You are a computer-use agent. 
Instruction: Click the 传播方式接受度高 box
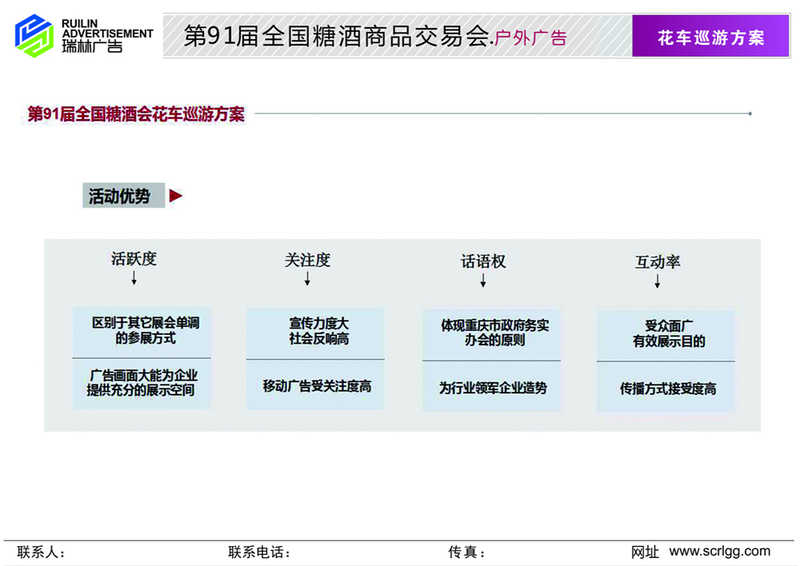[x=666, y=388]
